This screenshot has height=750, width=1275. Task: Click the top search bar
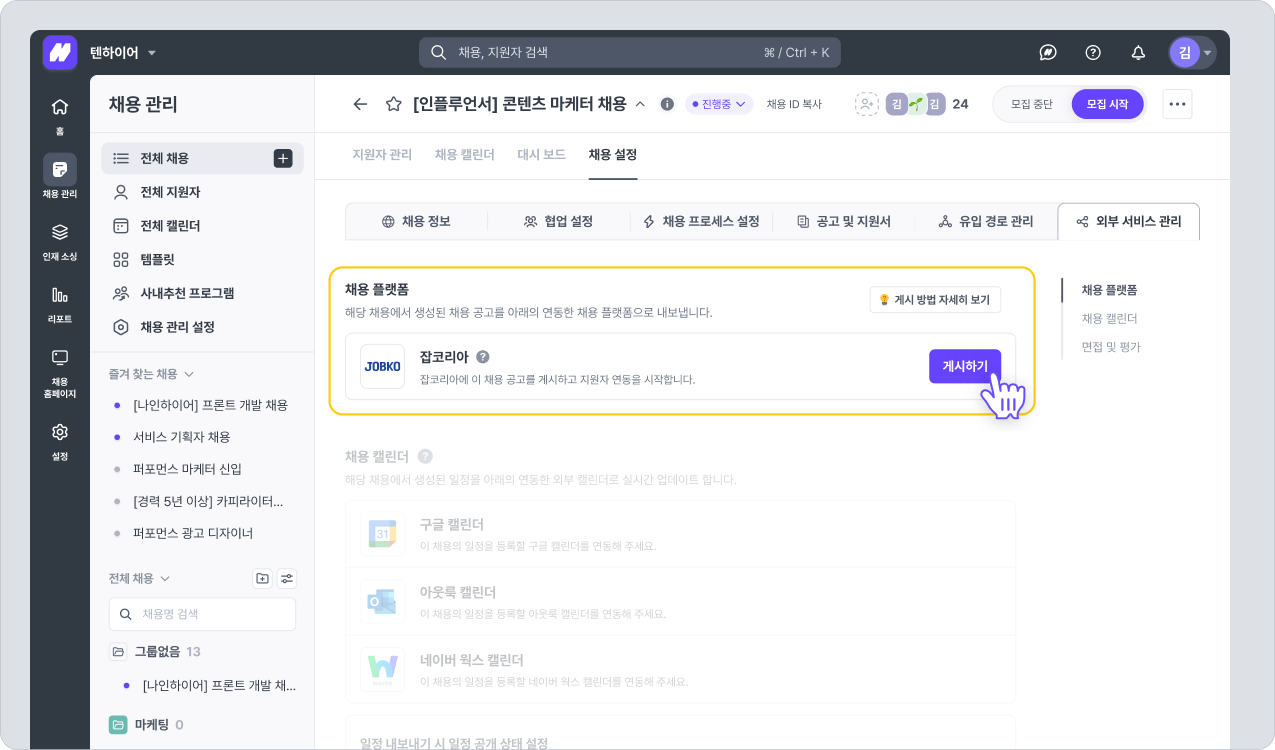[x=630, y=52]
